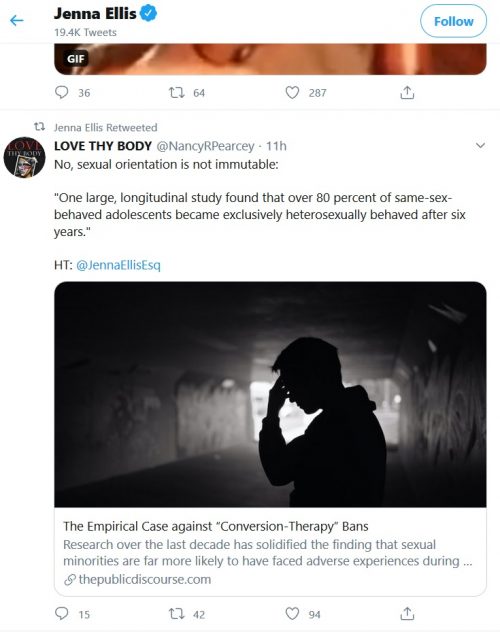Reply to the GIF tweet with 36 comments
This screenshot has height=632, width=500.
[x=61, y=93]
